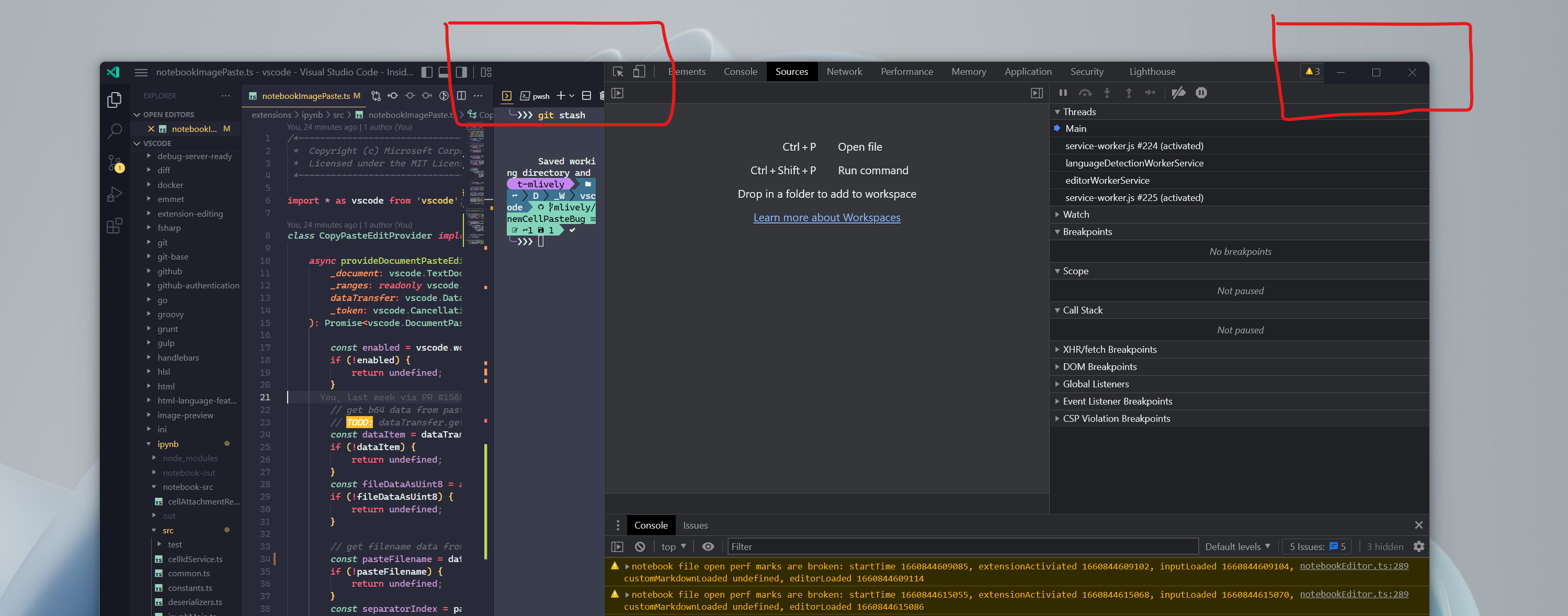Viewport: 1568px width, 616px height.
Task: Toggle pause on exceptions button
Action: pyautogui.click(x=1201, y=93)
